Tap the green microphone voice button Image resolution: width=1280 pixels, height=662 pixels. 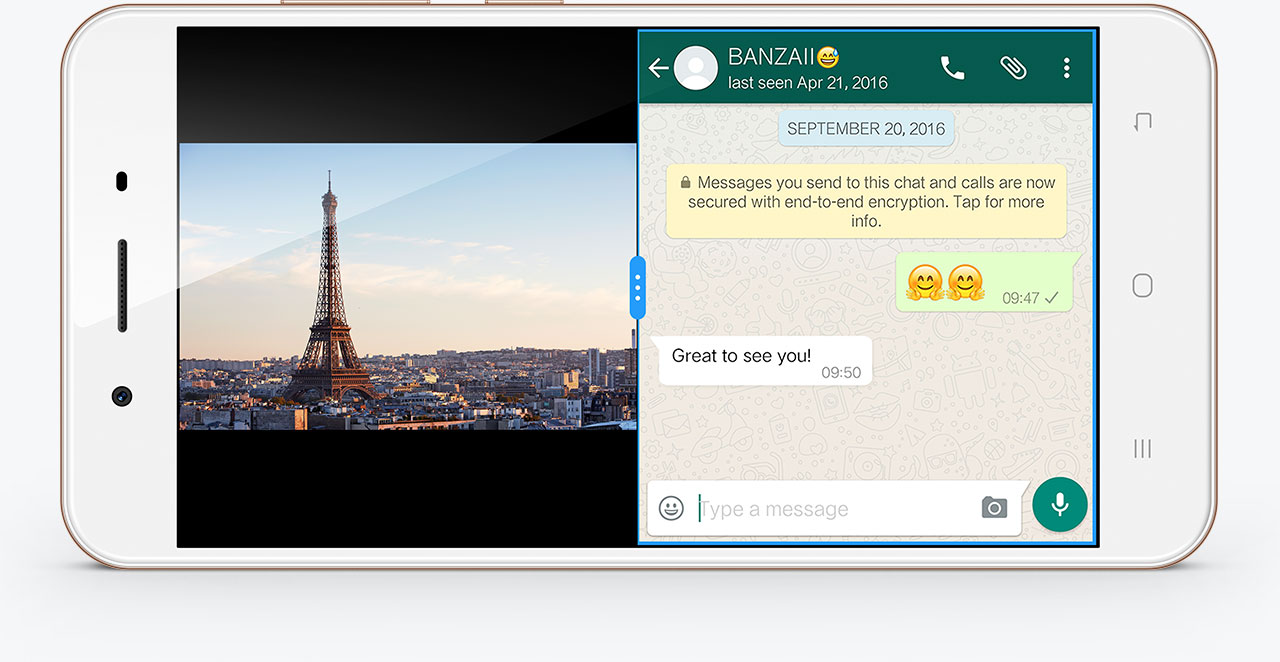1060,504
